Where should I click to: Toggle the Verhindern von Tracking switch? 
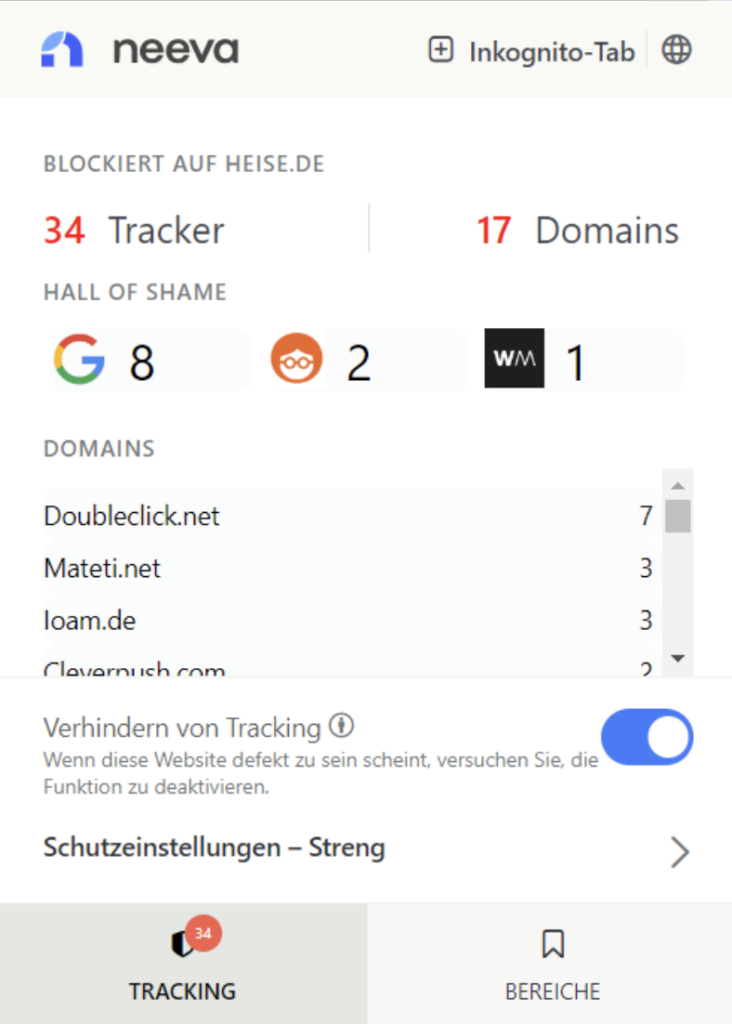(x=646, y=738)
